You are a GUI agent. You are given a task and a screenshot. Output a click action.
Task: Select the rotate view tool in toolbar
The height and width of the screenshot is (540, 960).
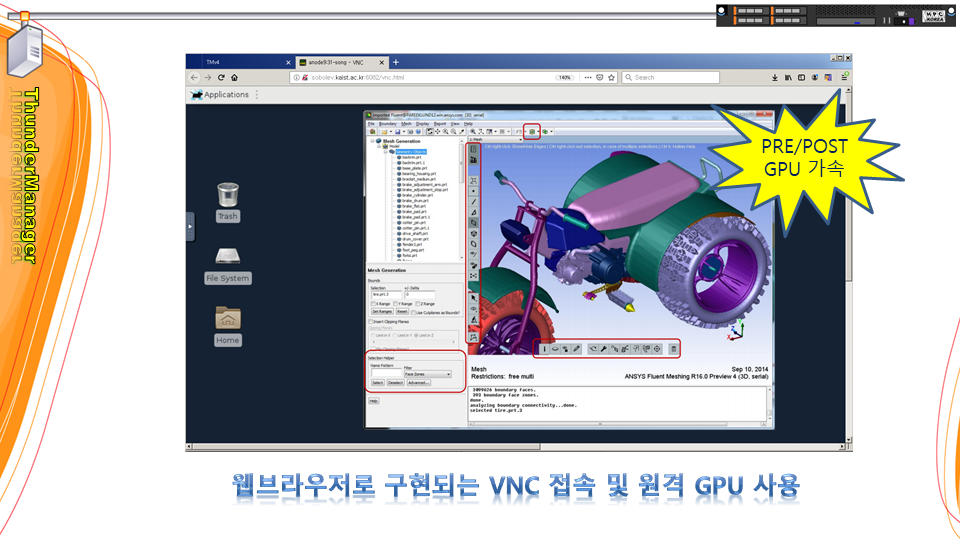430,132
